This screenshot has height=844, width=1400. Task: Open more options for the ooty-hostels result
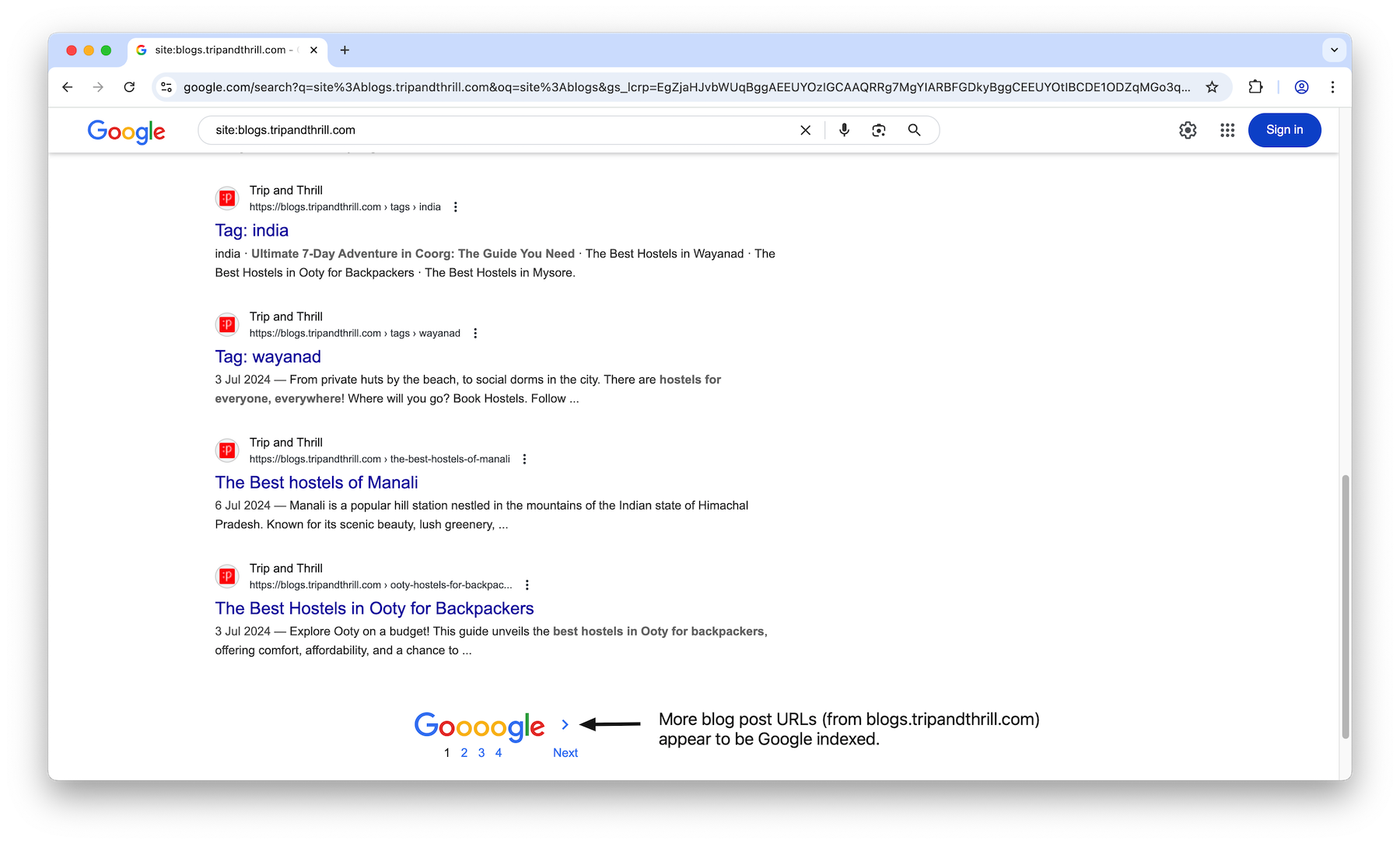pos(527,585)
